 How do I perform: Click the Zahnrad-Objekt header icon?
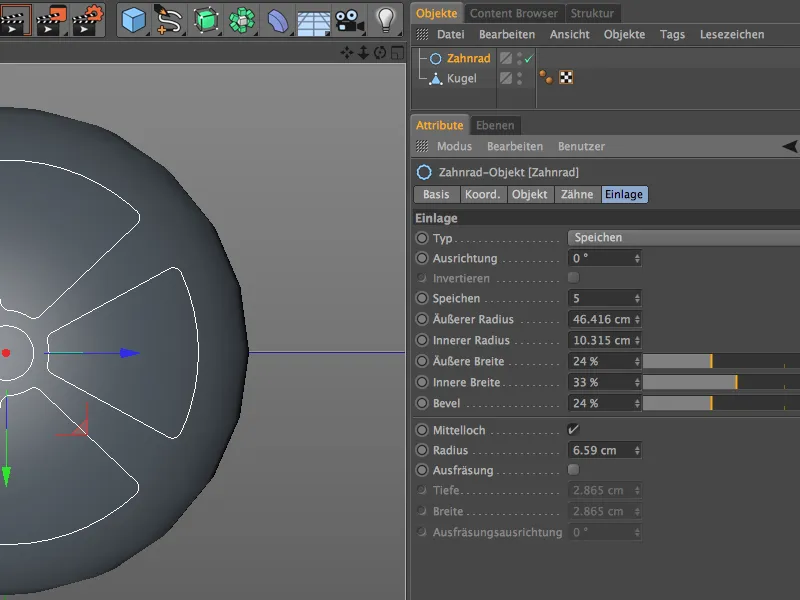[x=424, y=172]
